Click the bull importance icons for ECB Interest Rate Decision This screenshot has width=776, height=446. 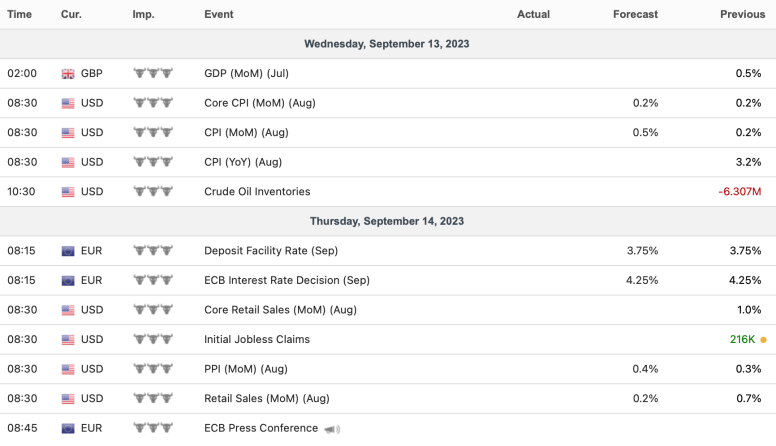[x=153, y=280]
